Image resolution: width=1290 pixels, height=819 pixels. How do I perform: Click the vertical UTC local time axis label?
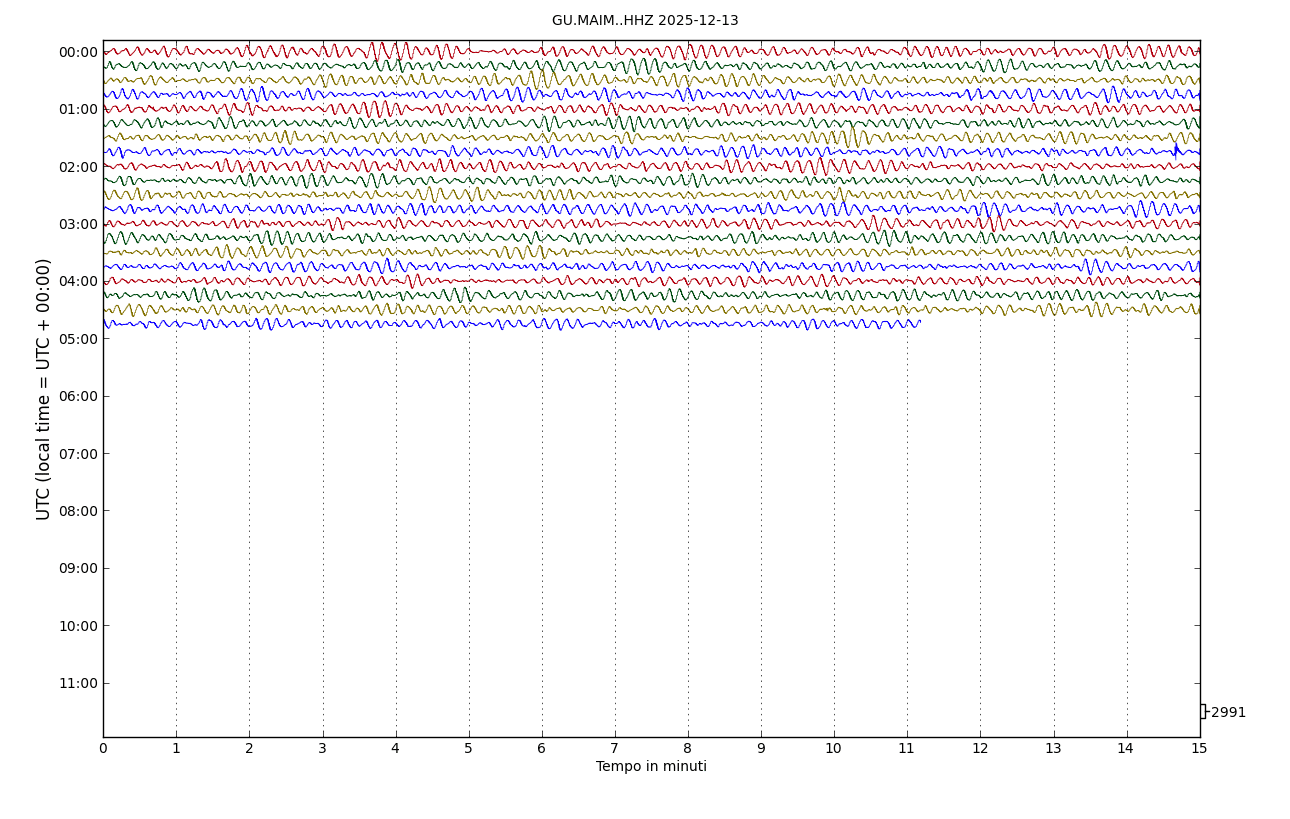pyautogui.click(x=44, y=389)
